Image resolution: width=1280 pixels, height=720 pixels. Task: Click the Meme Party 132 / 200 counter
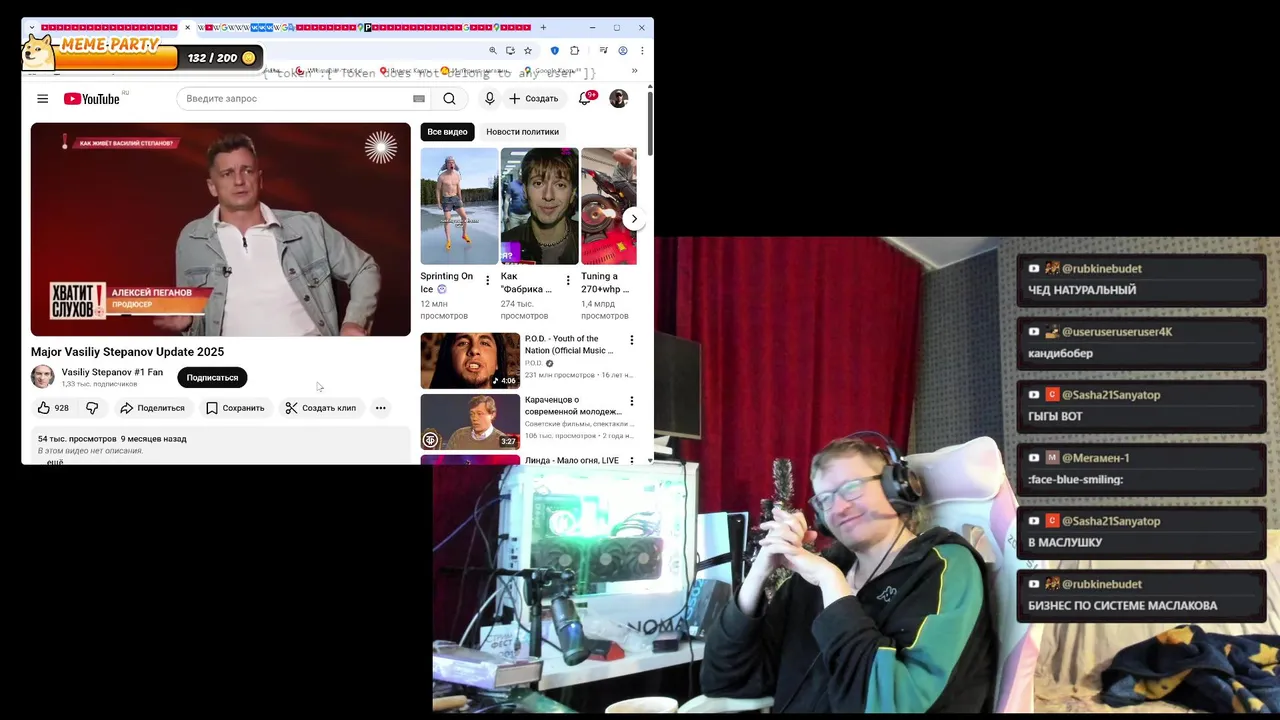click(212, 58)
